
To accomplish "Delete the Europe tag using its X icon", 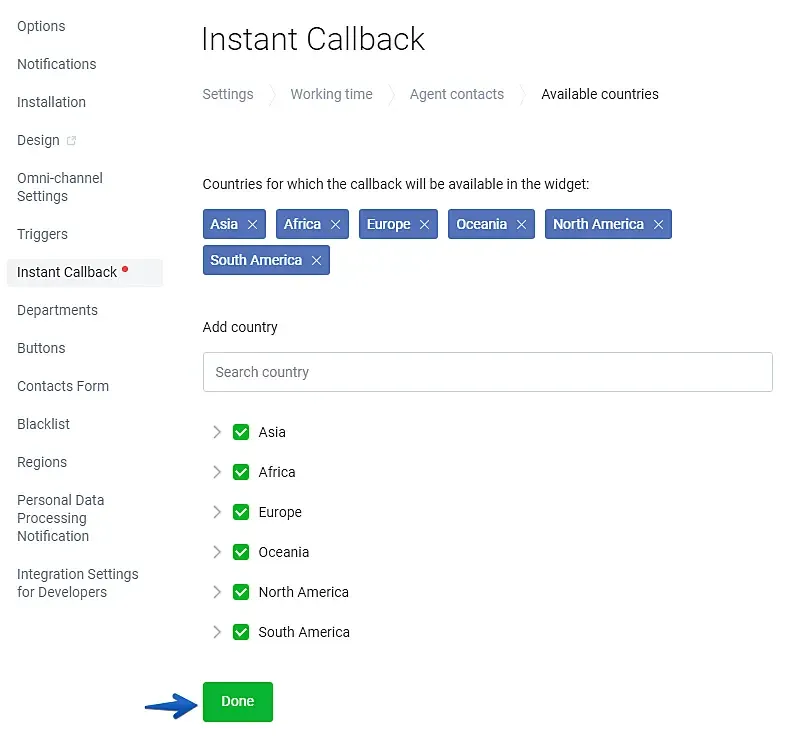I will pyautogui.click(x=425, y=224).
